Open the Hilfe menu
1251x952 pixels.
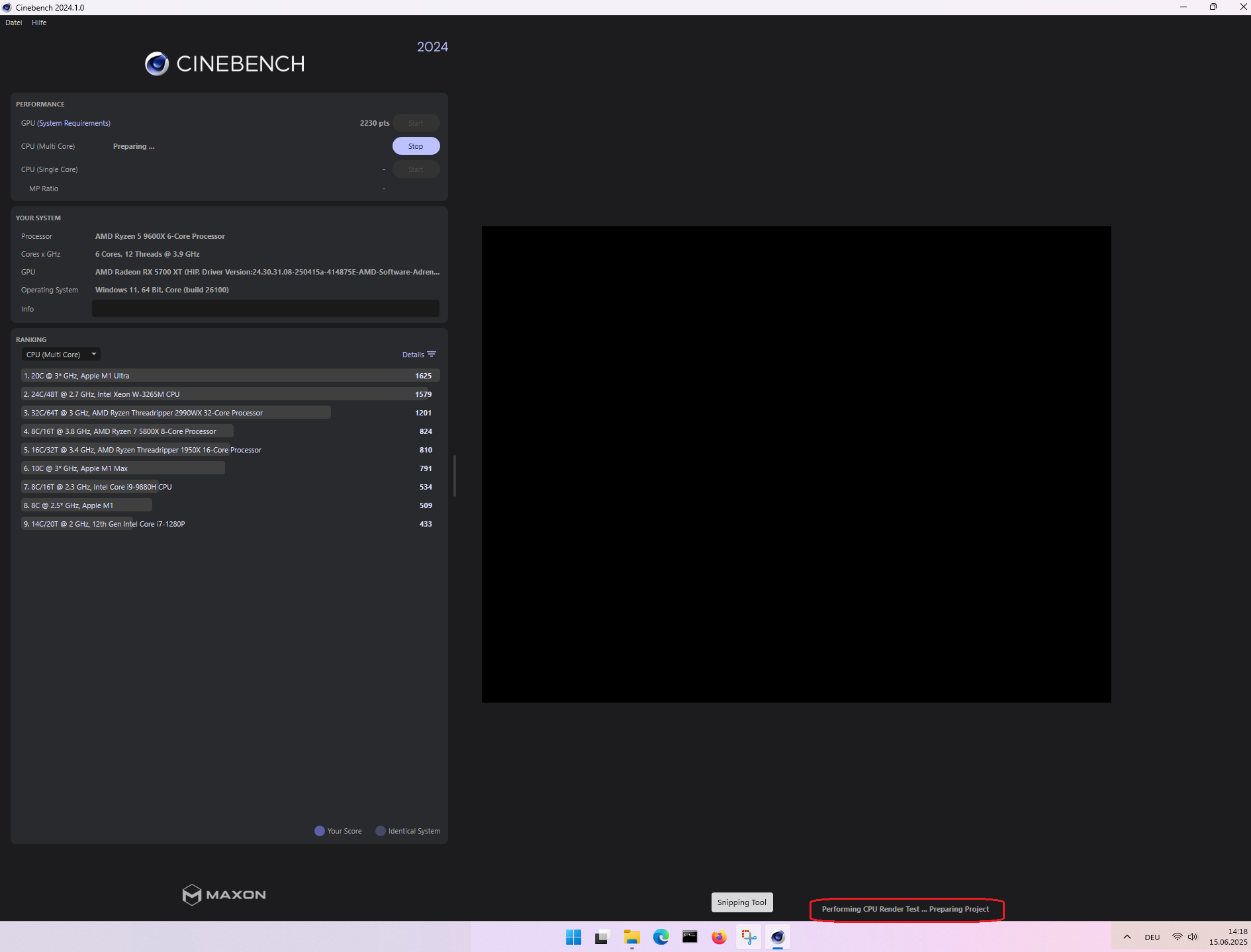(39, 22)
